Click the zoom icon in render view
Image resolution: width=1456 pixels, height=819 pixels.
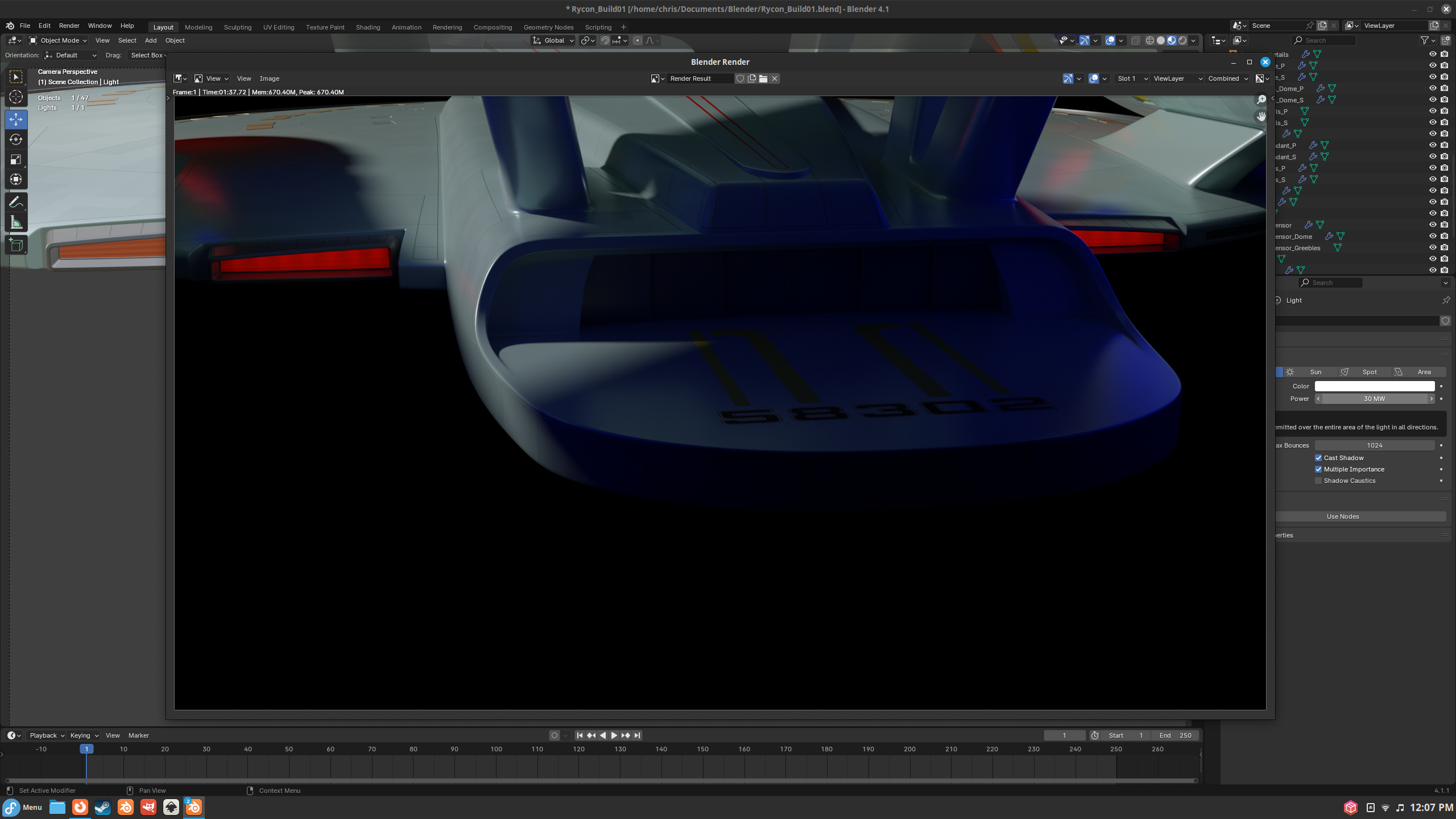point(1261,100)
